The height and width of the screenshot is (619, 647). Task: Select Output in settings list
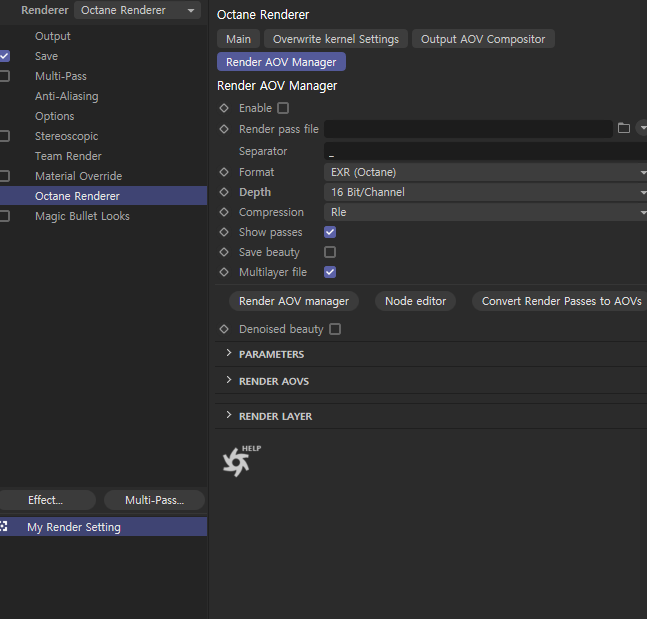(x=53, y=36)
